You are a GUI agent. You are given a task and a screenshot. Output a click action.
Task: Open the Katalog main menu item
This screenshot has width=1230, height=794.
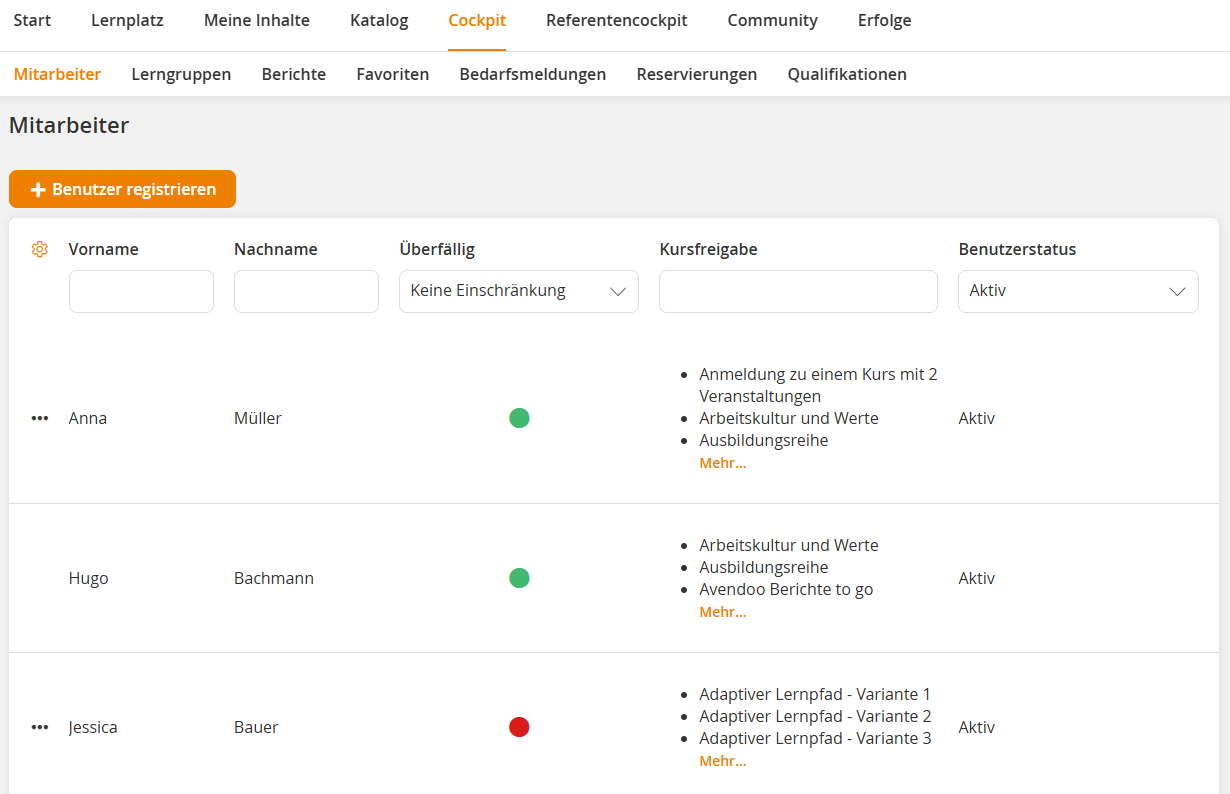(379, 21)
